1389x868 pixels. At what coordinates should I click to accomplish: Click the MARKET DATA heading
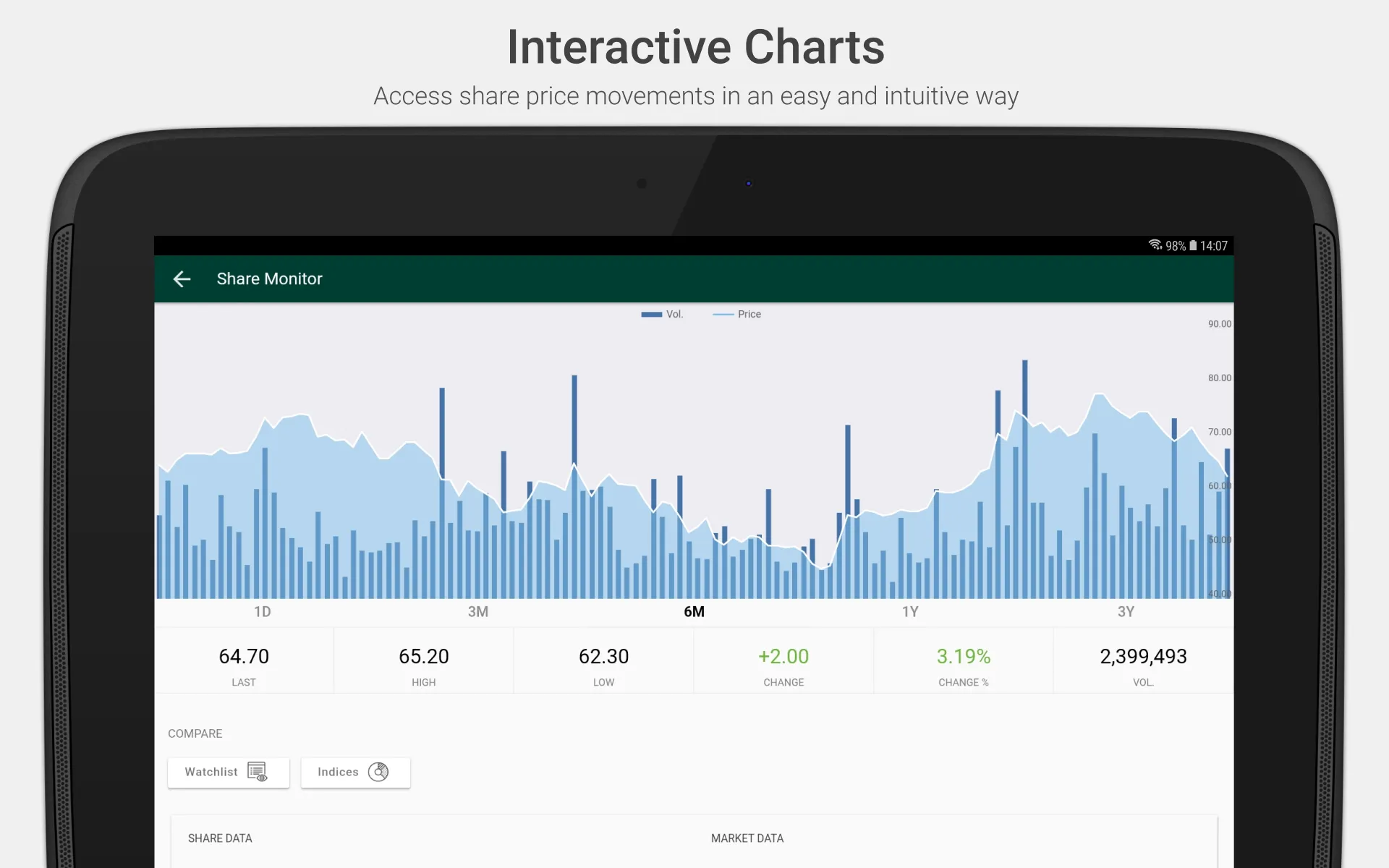pyautogui.click(x=747, y=838)
